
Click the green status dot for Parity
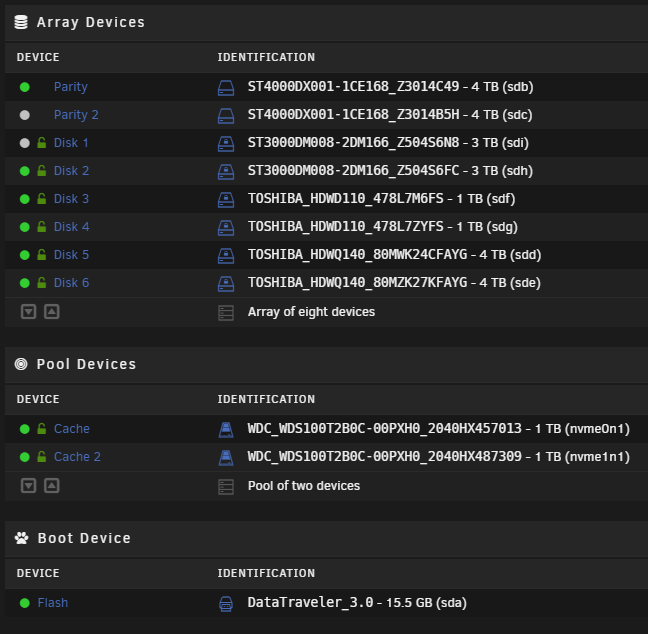click(25, 87)
